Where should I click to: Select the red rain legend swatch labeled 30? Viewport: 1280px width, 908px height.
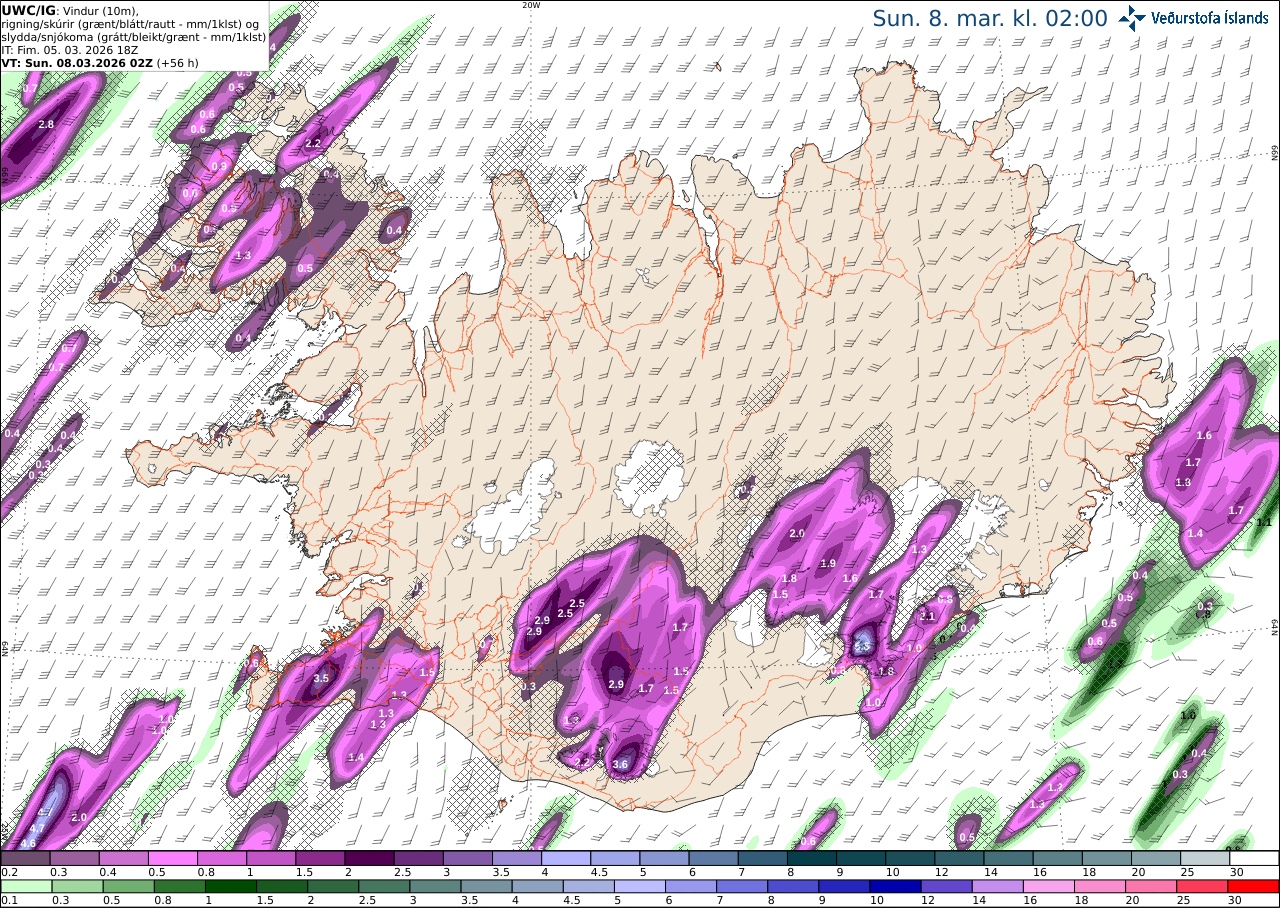tap(1255, 886)
